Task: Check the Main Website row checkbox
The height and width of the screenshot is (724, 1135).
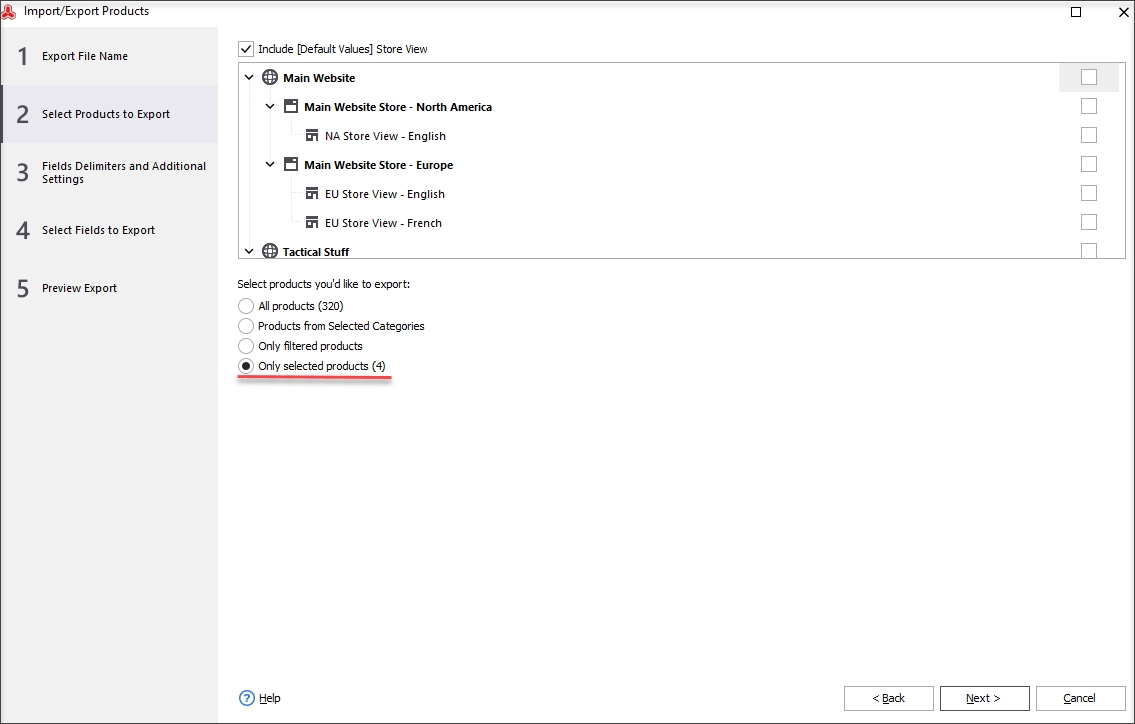Action: [1089, 77]
